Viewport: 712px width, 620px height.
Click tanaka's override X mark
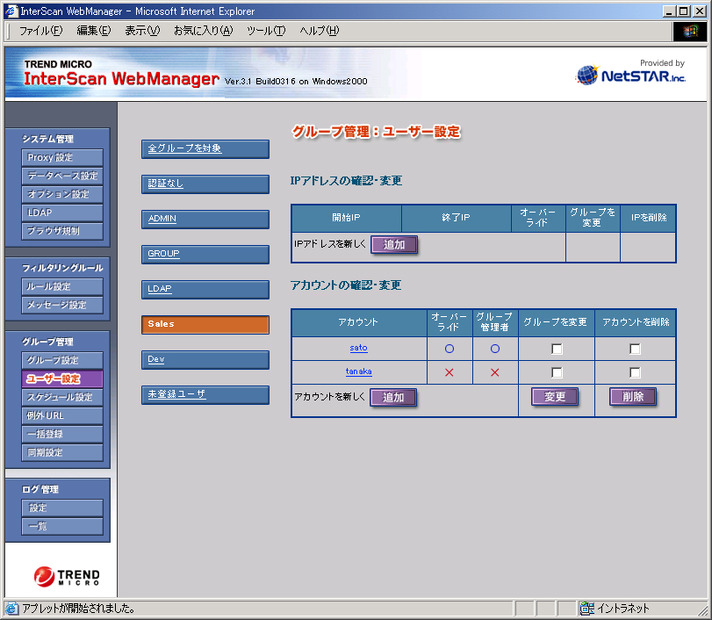(449, 372)
